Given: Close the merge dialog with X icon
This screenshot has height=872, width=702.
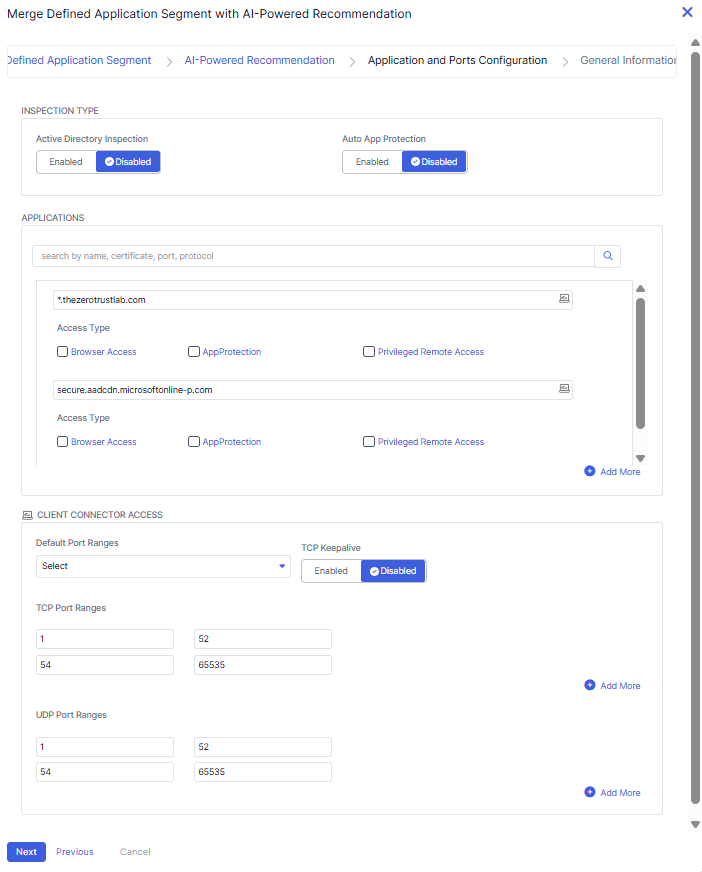Looking at the screenshot, I should [687, 12].
